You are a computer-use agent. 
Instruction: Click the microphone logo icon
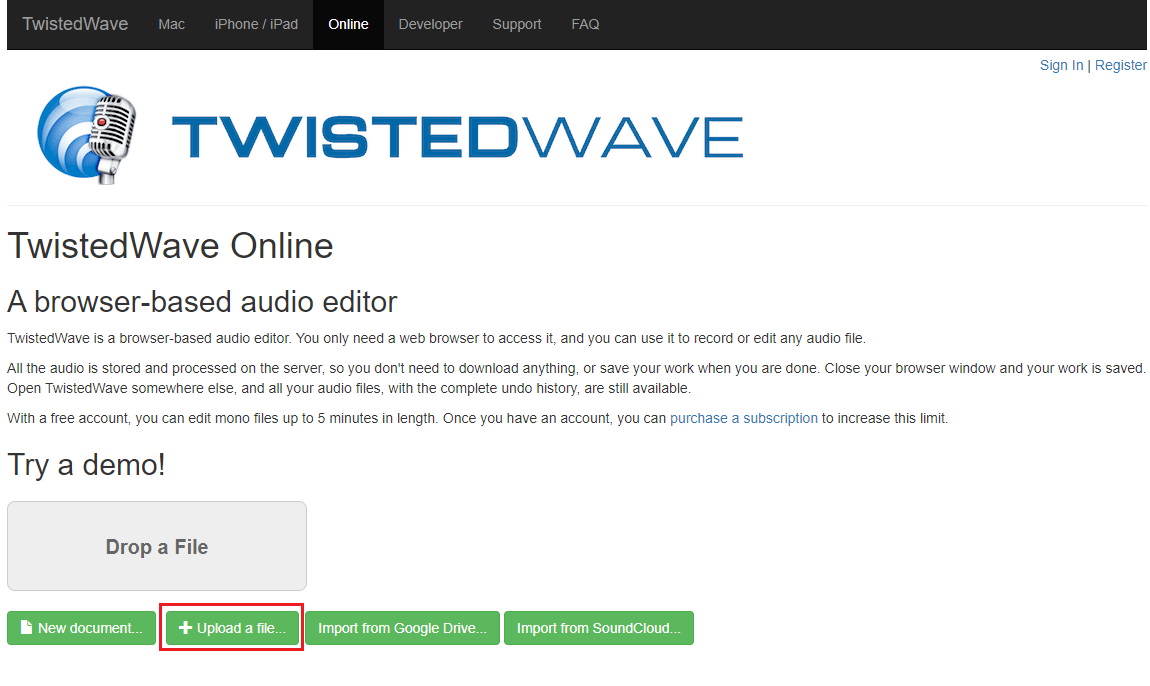click(x=87, y=135)
